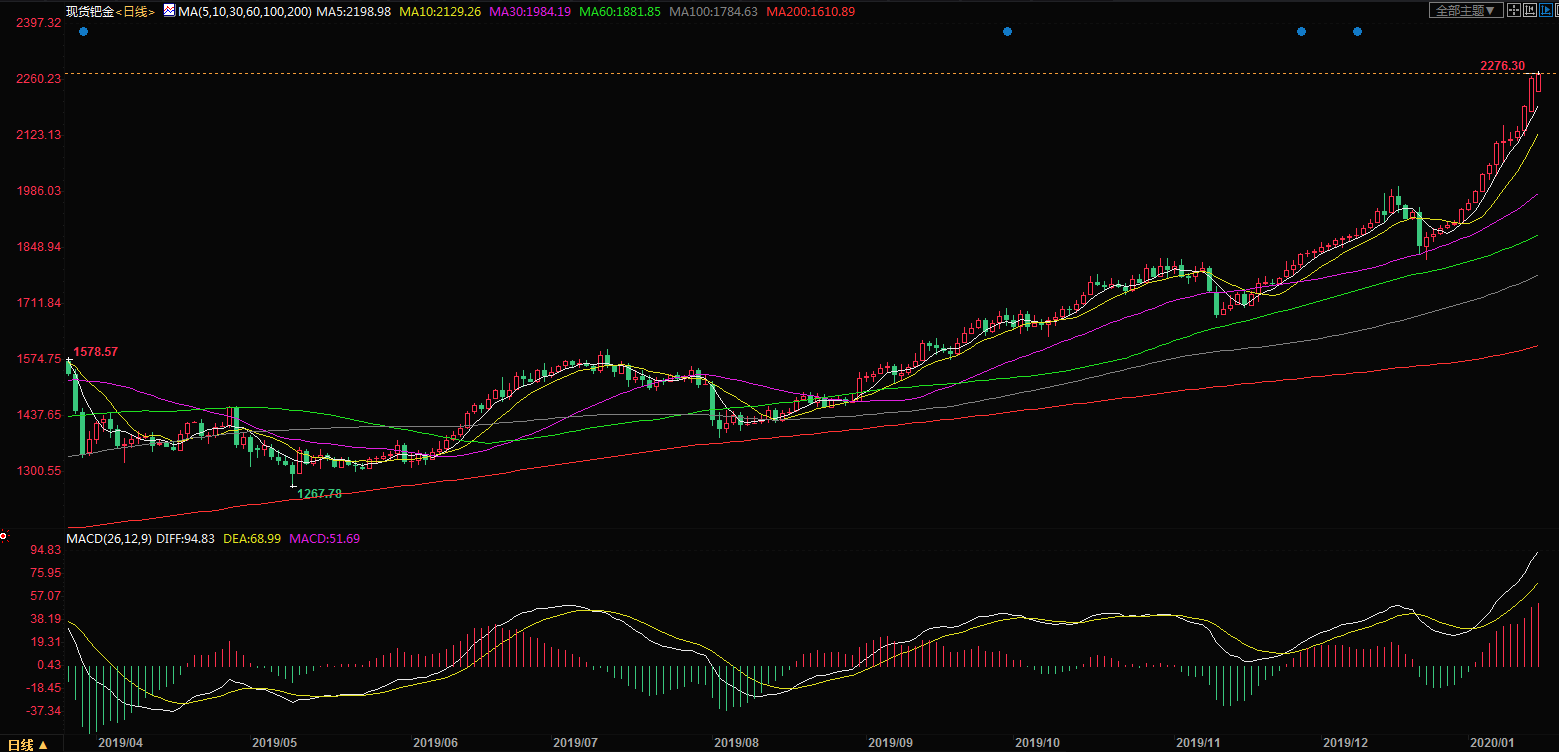The image size is (1559, 752).
Task: Click the -18.45 MACD axis value
Action: (44, 688)
